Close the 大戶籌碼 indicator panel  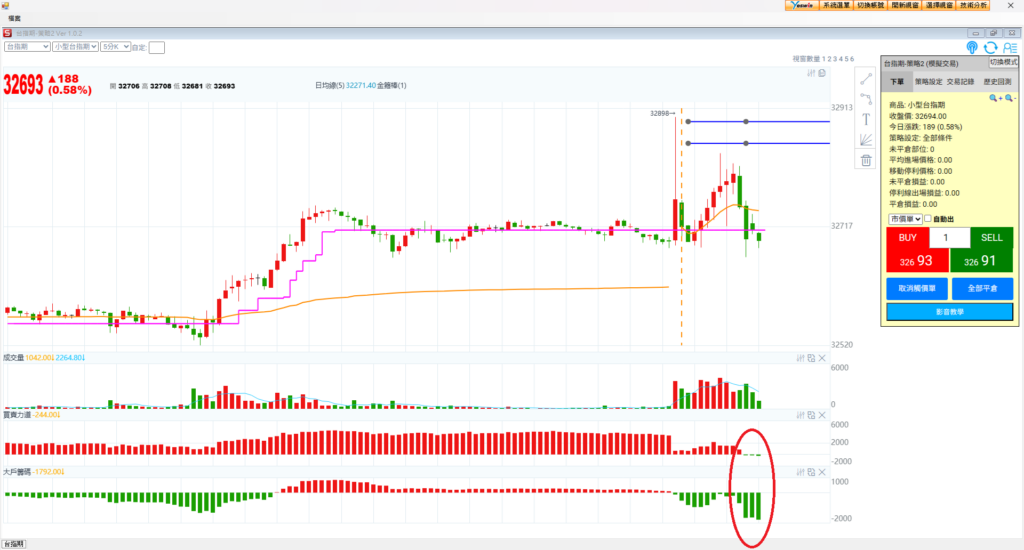822,471
